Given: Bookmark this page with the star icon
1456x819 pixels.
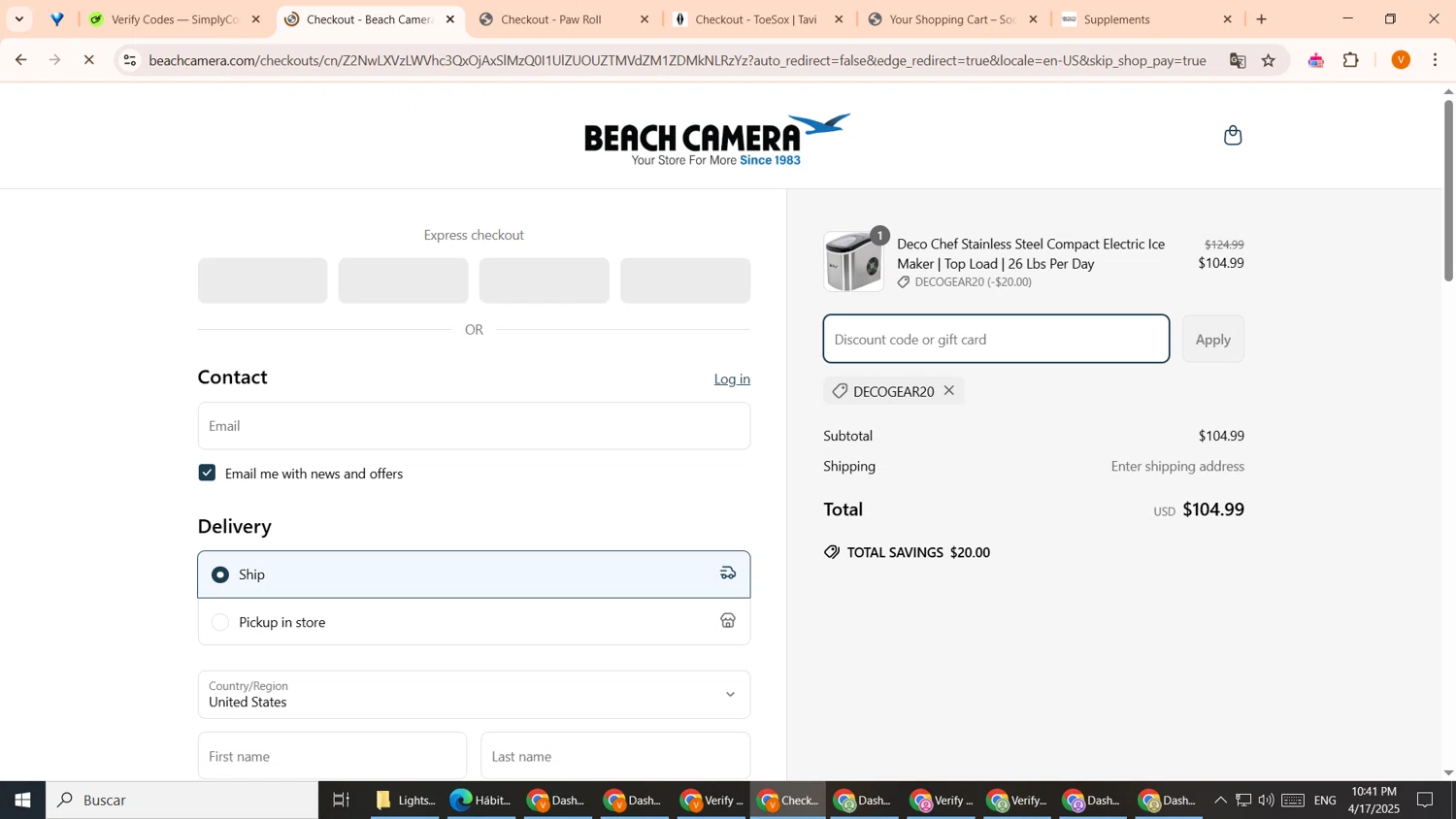Looking at the screenshot, I should (1269, 60).
